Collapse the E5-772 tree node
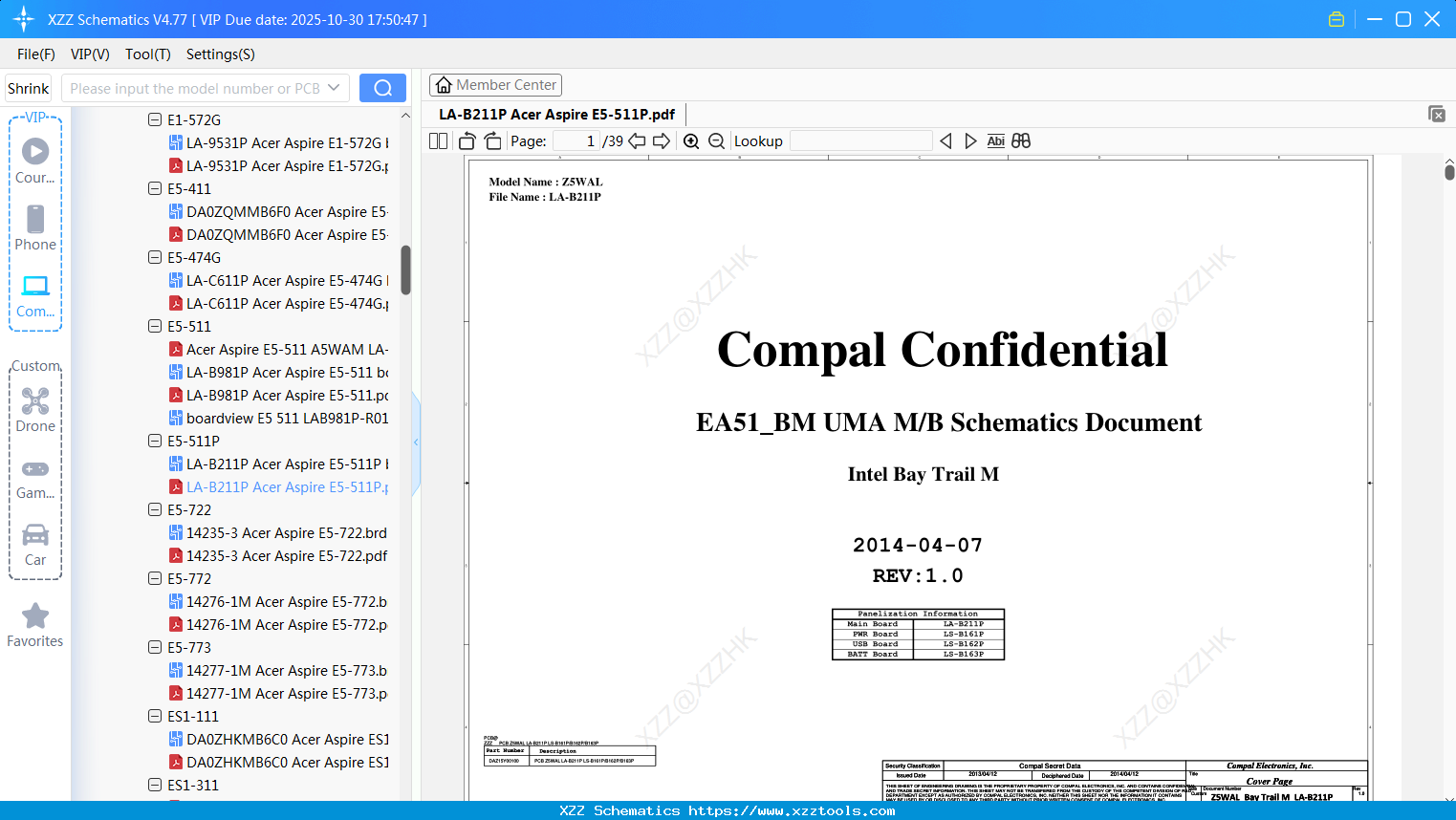Viewport: 1456px width, 820px height. point(155,579)
